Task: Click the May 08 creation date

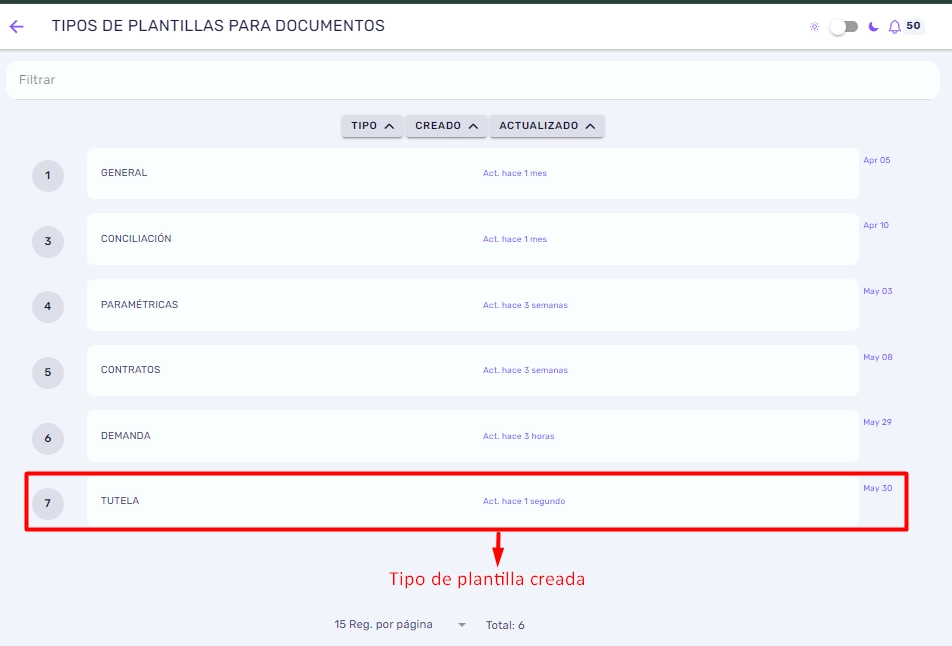Action: tap(878, 357)
